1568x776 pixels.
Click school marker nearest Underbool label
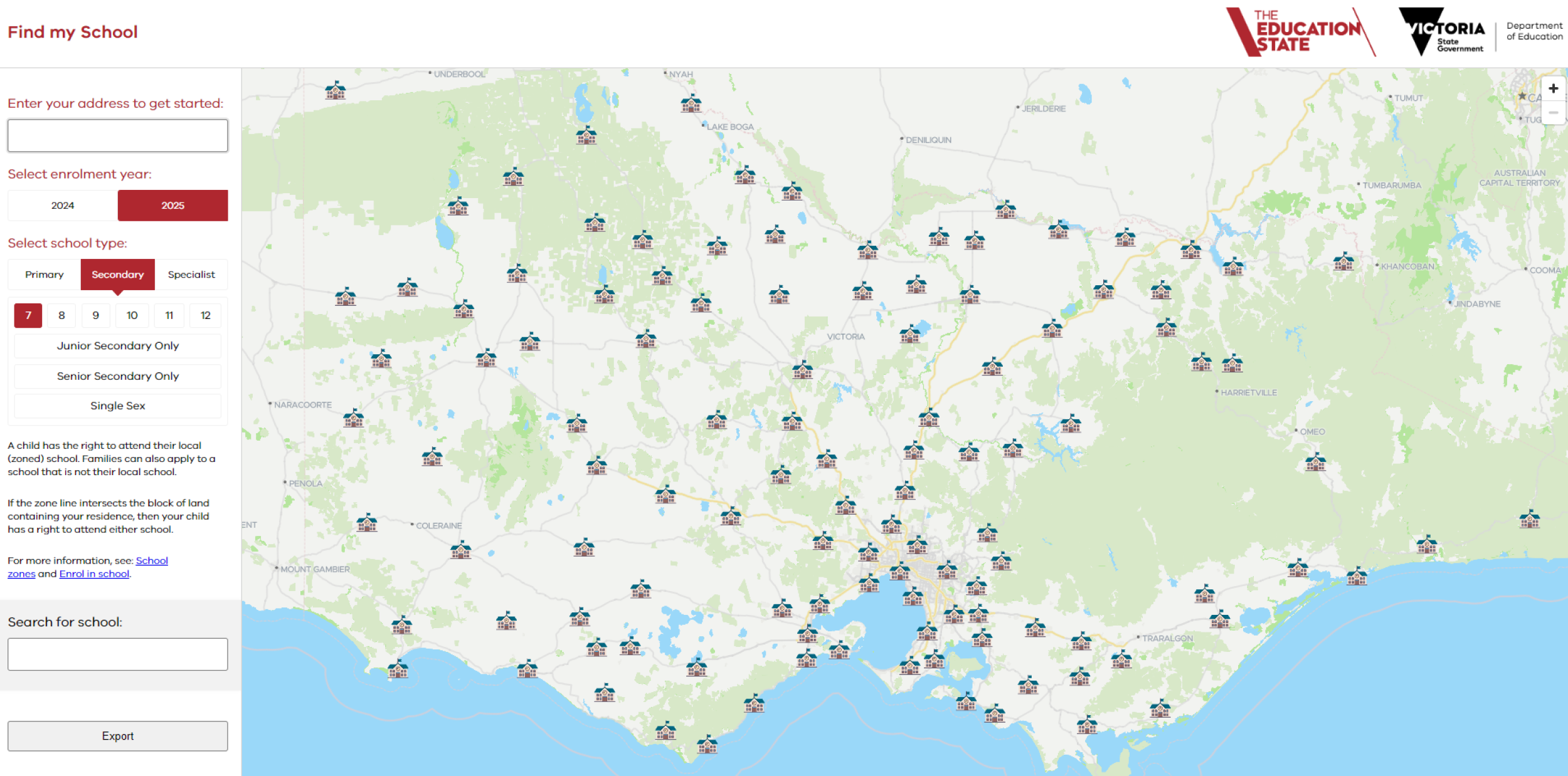336,90
